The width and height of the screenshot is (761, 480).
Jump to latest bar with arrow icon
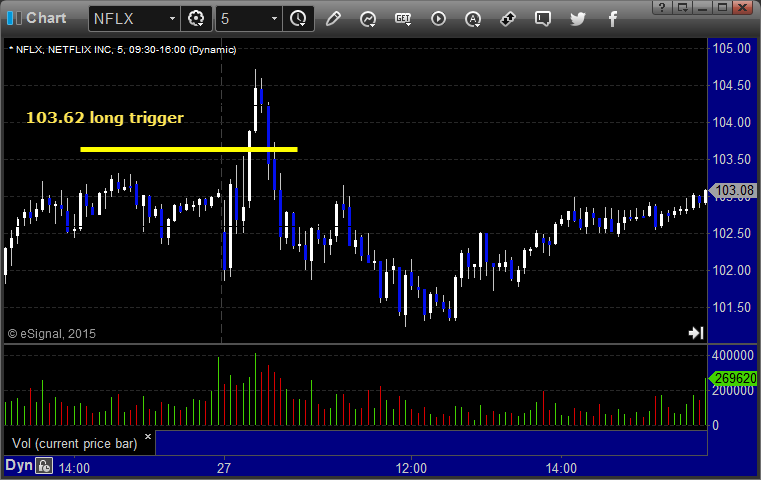pos(696,333)
